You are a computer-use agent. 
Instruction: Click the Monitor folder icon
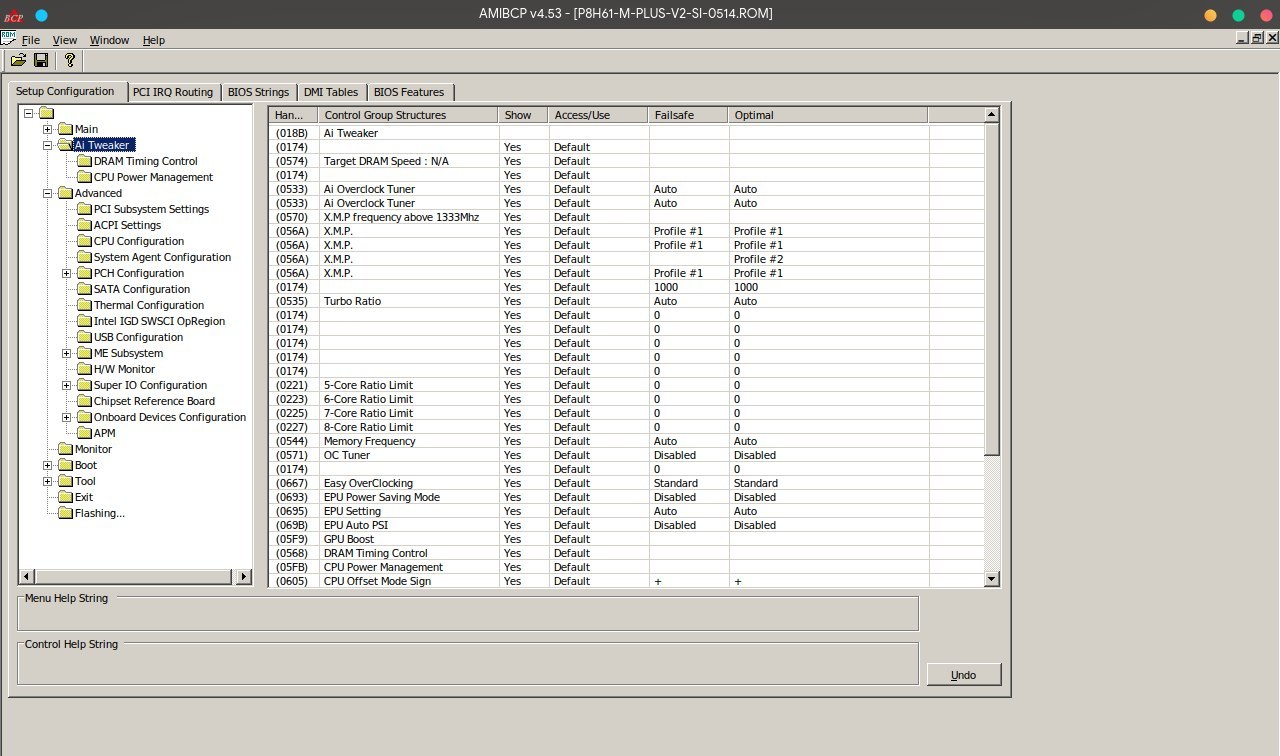coord(65,449)
